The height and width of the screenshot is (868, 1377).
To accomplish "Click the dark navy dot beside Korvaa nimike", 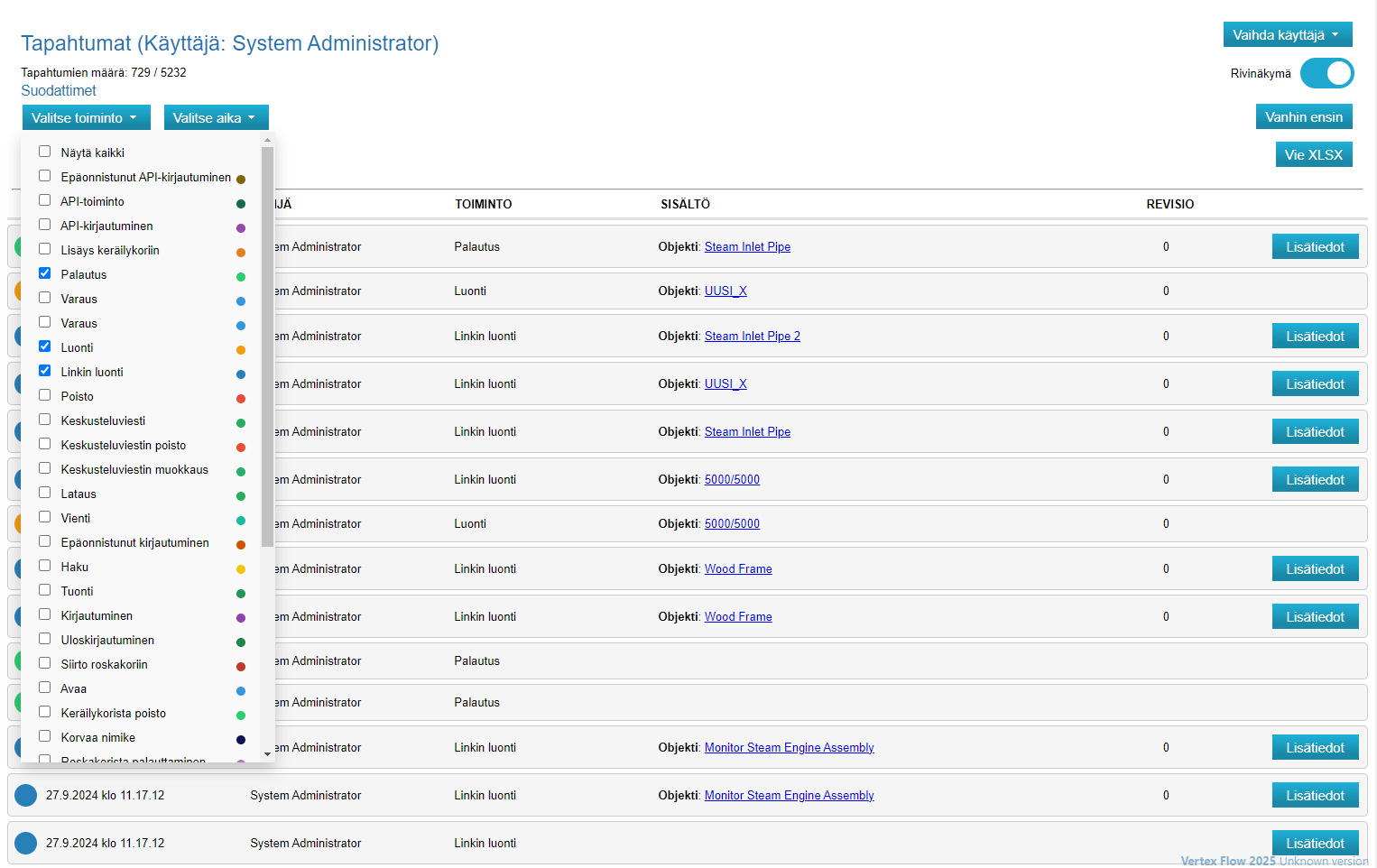I will [241, 740].
